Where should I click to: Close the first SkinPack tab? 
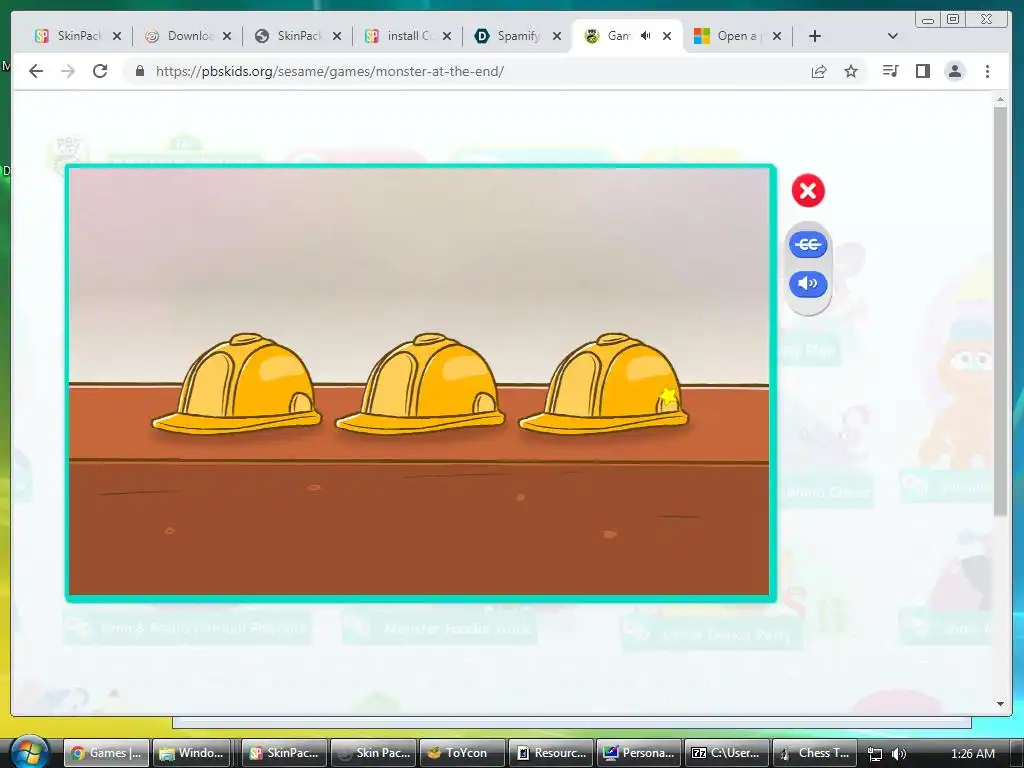[x=117, y=36]
